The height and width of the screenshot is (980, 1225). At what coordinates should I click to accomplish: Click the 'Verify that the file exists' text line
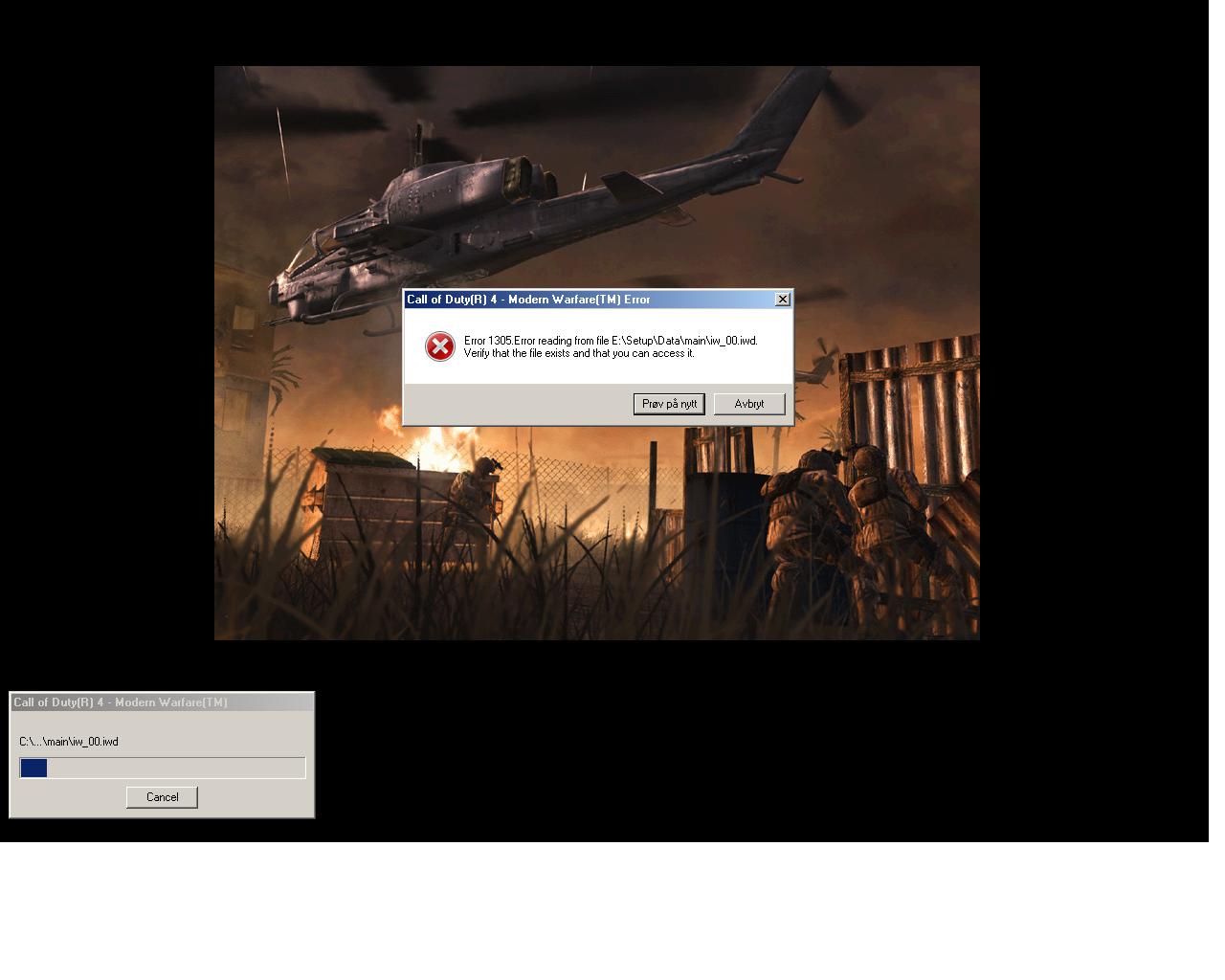(x=579, y=353)
